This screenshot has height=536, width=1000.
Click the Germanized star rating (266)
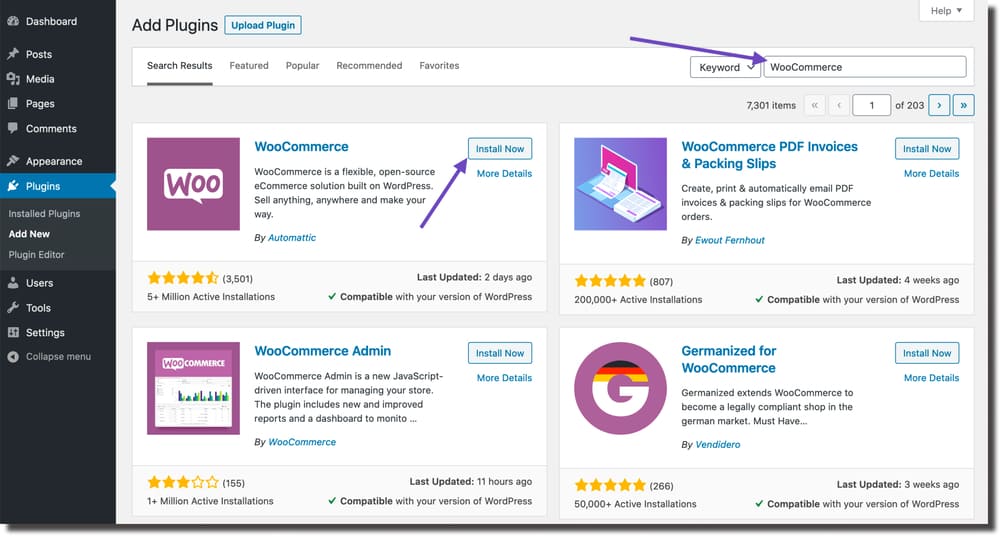pos(610,485)
